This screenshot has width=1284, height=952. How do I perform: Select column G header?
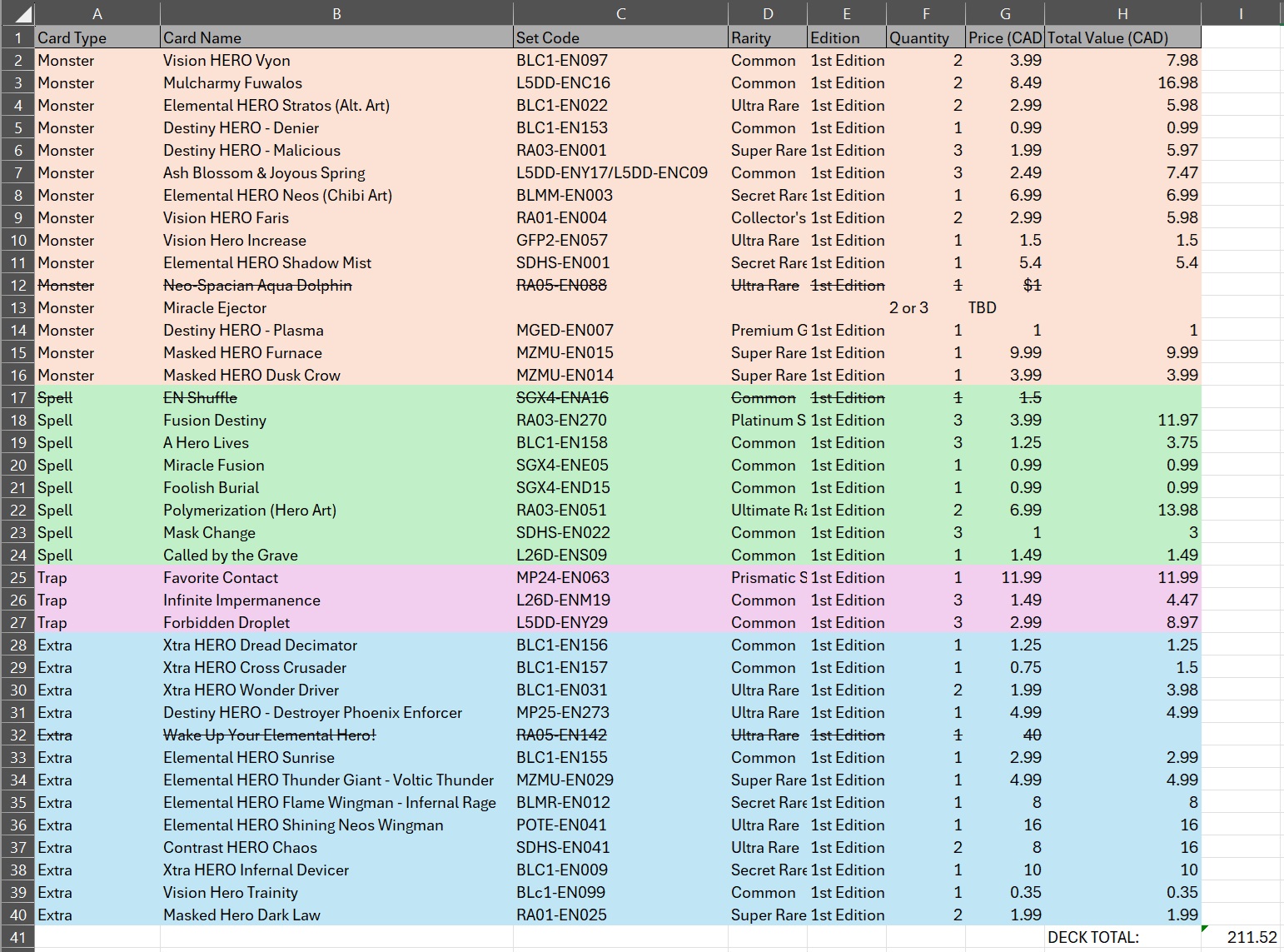1005,13
